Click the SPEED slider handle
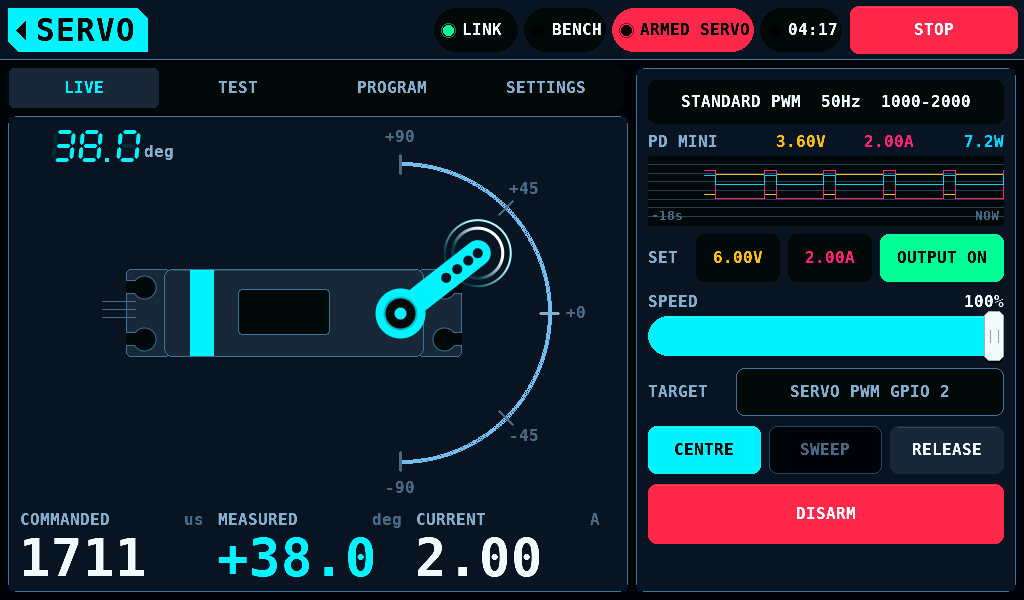The image size is (1024, 600). point(994,336)
